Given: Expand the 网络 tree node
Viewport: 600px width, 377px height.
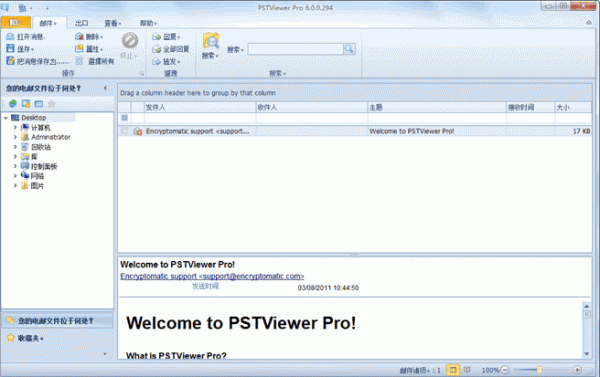Looking at the screenshot, I should point(15,176).
